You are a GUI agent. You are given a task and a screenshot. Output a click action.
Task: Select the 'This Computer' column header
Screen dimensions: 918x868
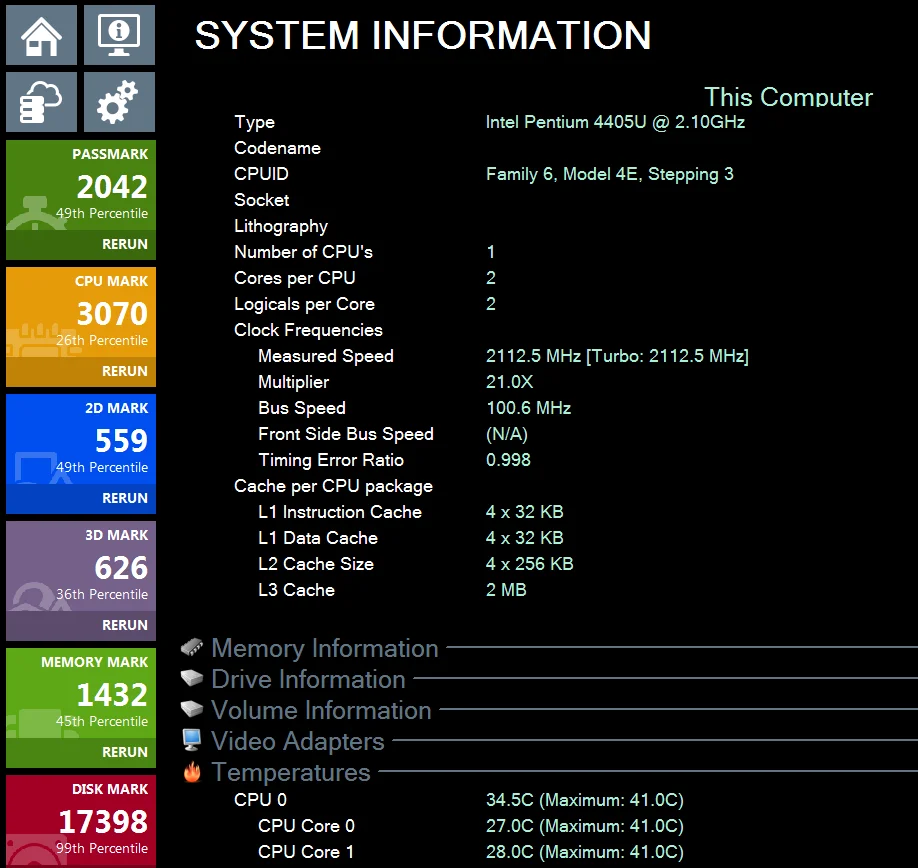click(788, 97)
